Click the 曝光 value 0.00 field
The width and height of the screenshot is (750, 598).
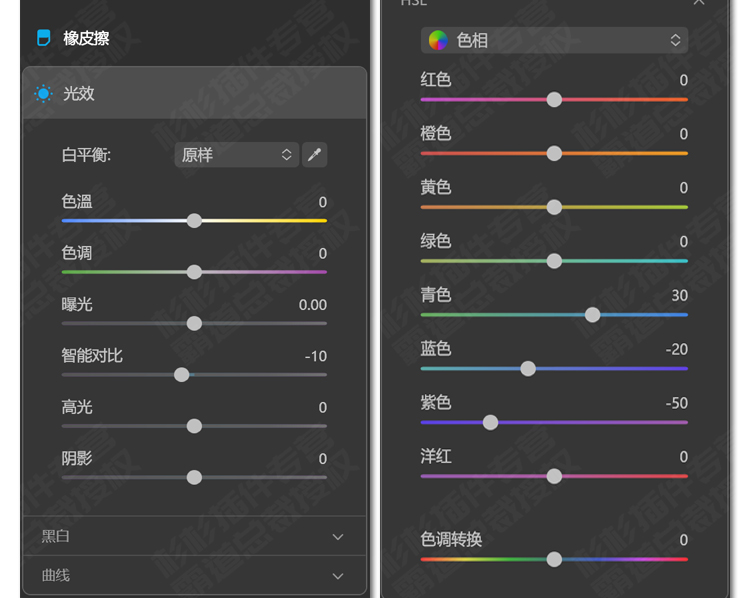[312, 305]
